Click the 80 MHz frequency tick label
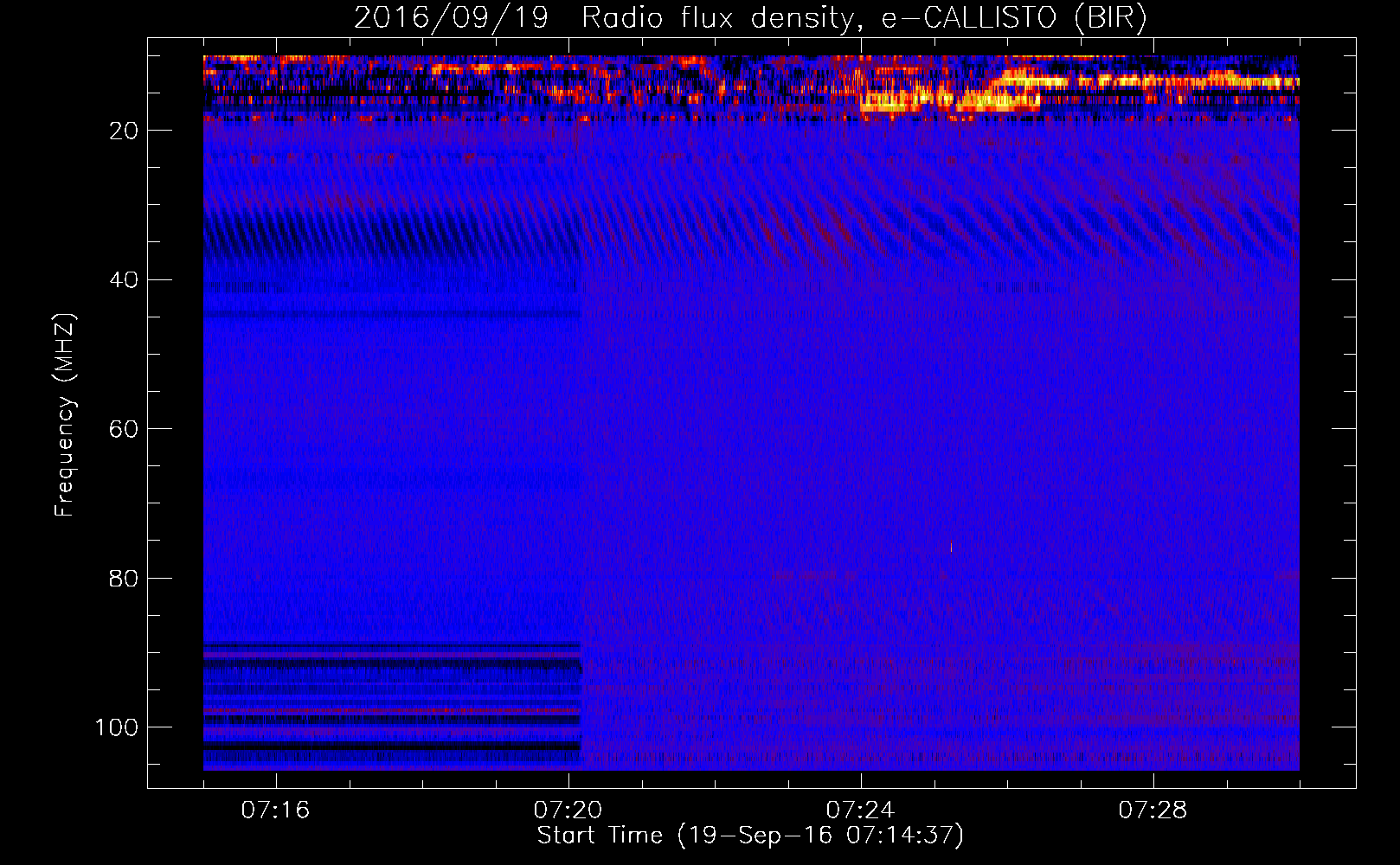Screen dimensions: 1400x865 (125, 579)
